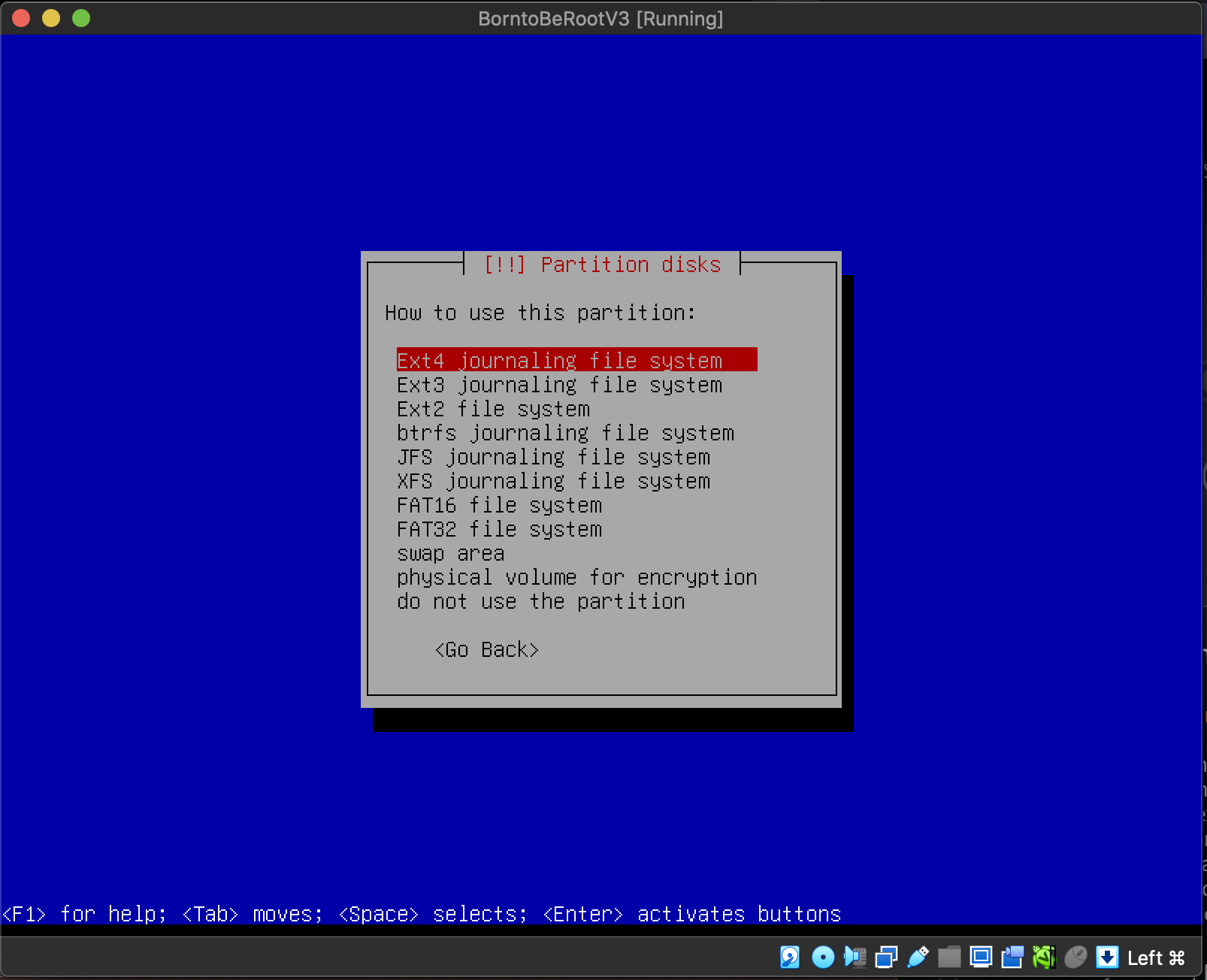Activate the Go Back button
This screenshot has height=980, width=1207.
[486, 649]
